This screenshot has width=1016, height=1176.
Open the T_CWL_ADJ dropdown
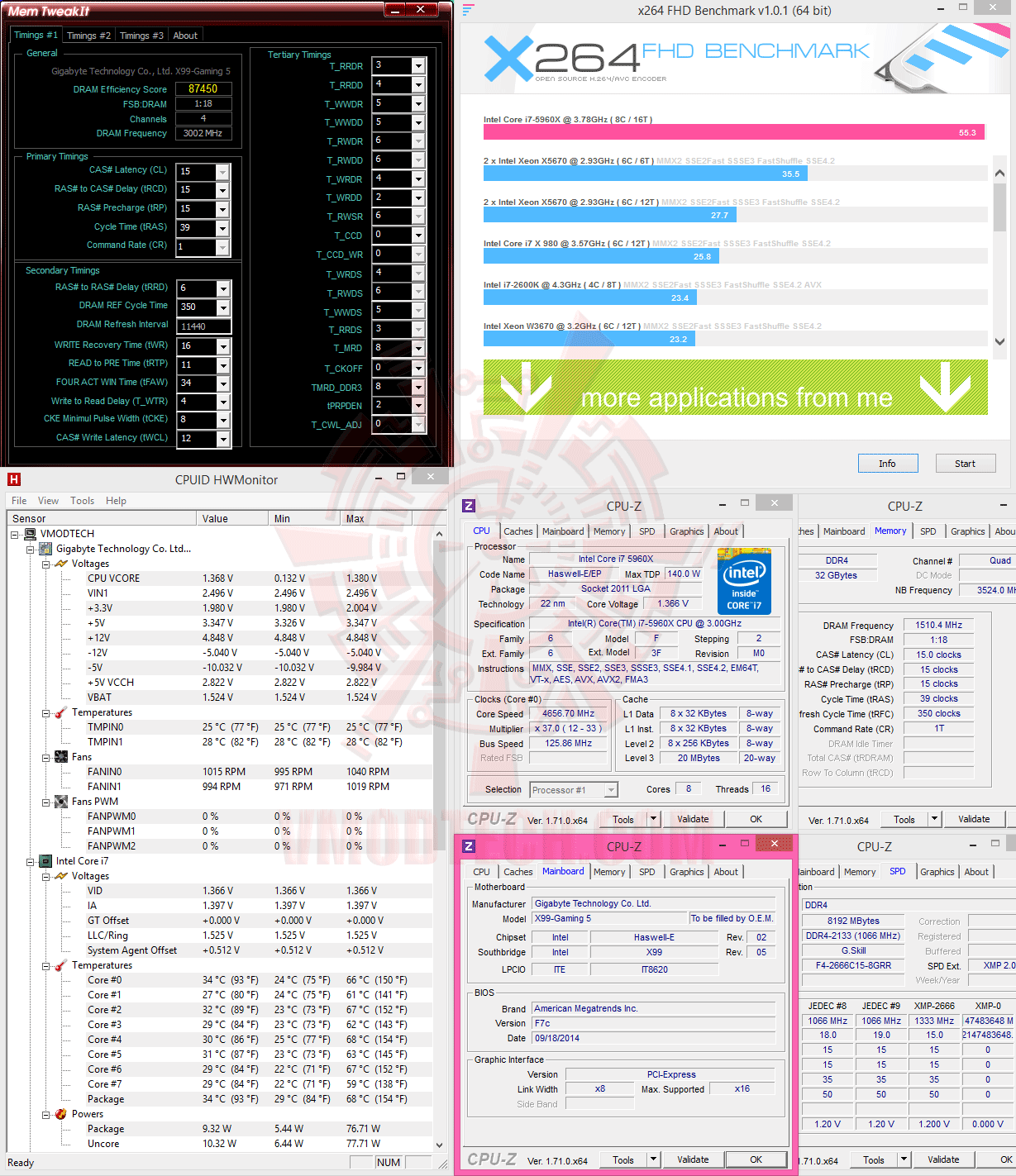pyautogui.click(x=418, y=425)
